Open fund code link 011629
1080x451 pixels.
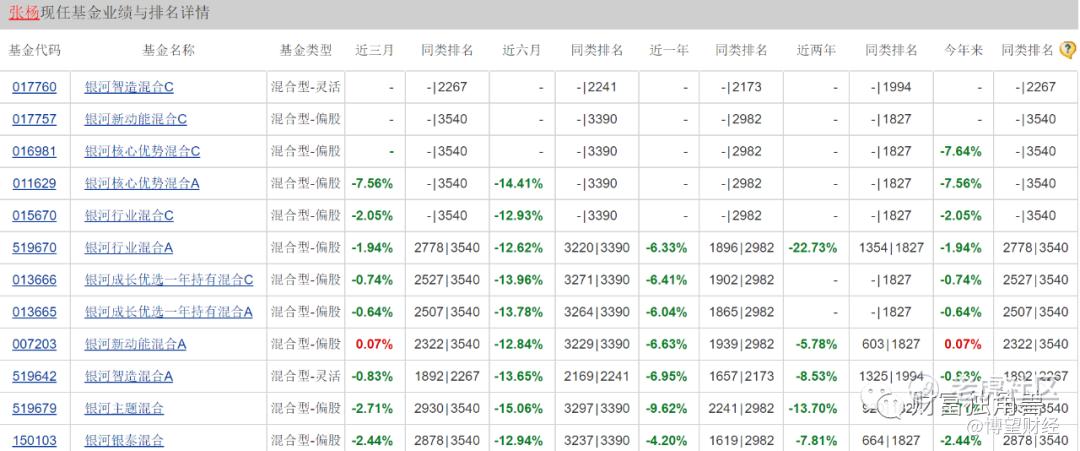(x=34, y=183)
